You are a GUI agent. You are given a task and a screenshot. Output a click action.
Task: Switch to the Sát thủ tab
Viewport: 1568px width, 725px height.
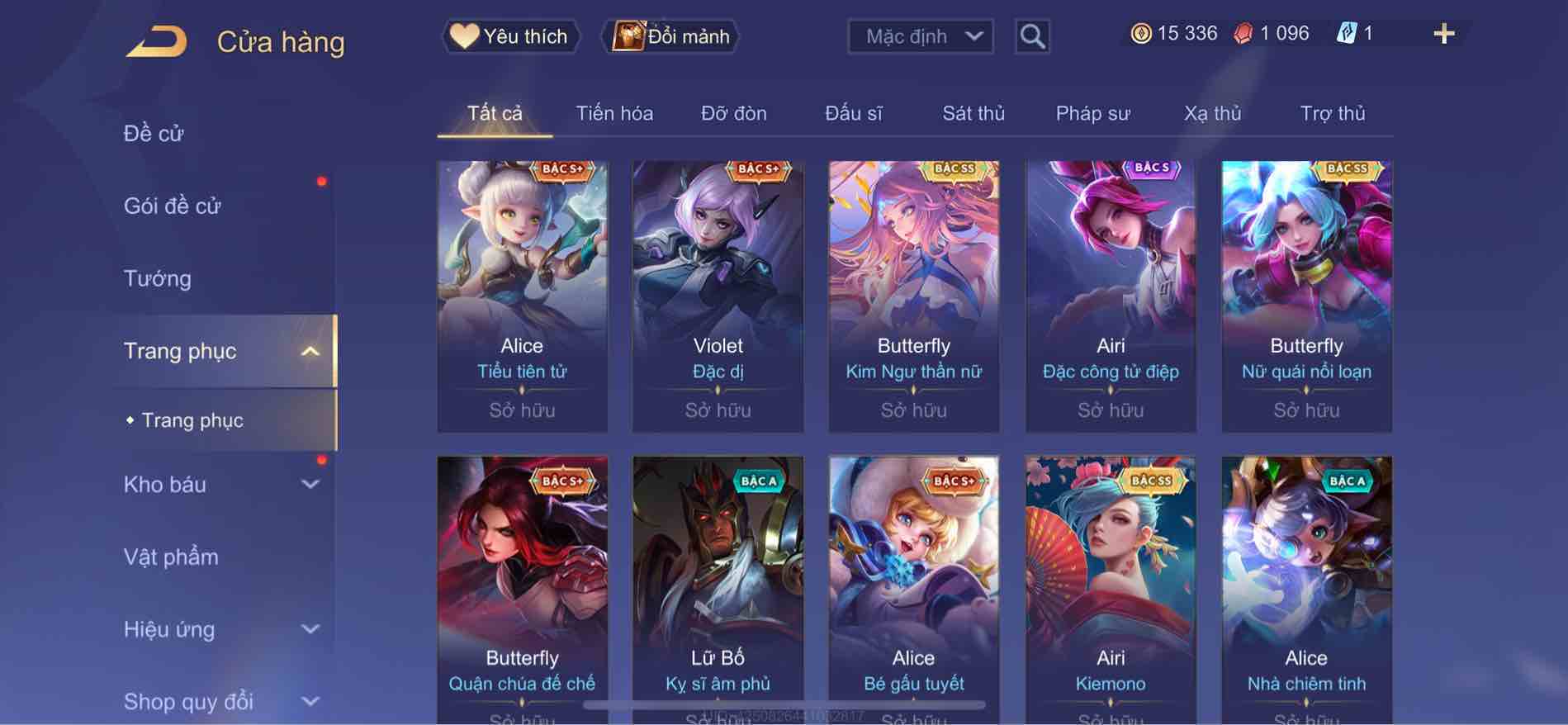(x=973, y=113)
